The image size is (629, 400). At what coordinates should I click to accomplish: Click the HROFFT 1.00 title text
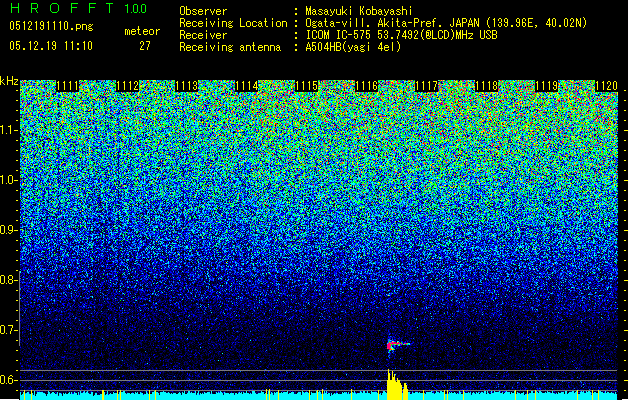click(x=79, y=8)
